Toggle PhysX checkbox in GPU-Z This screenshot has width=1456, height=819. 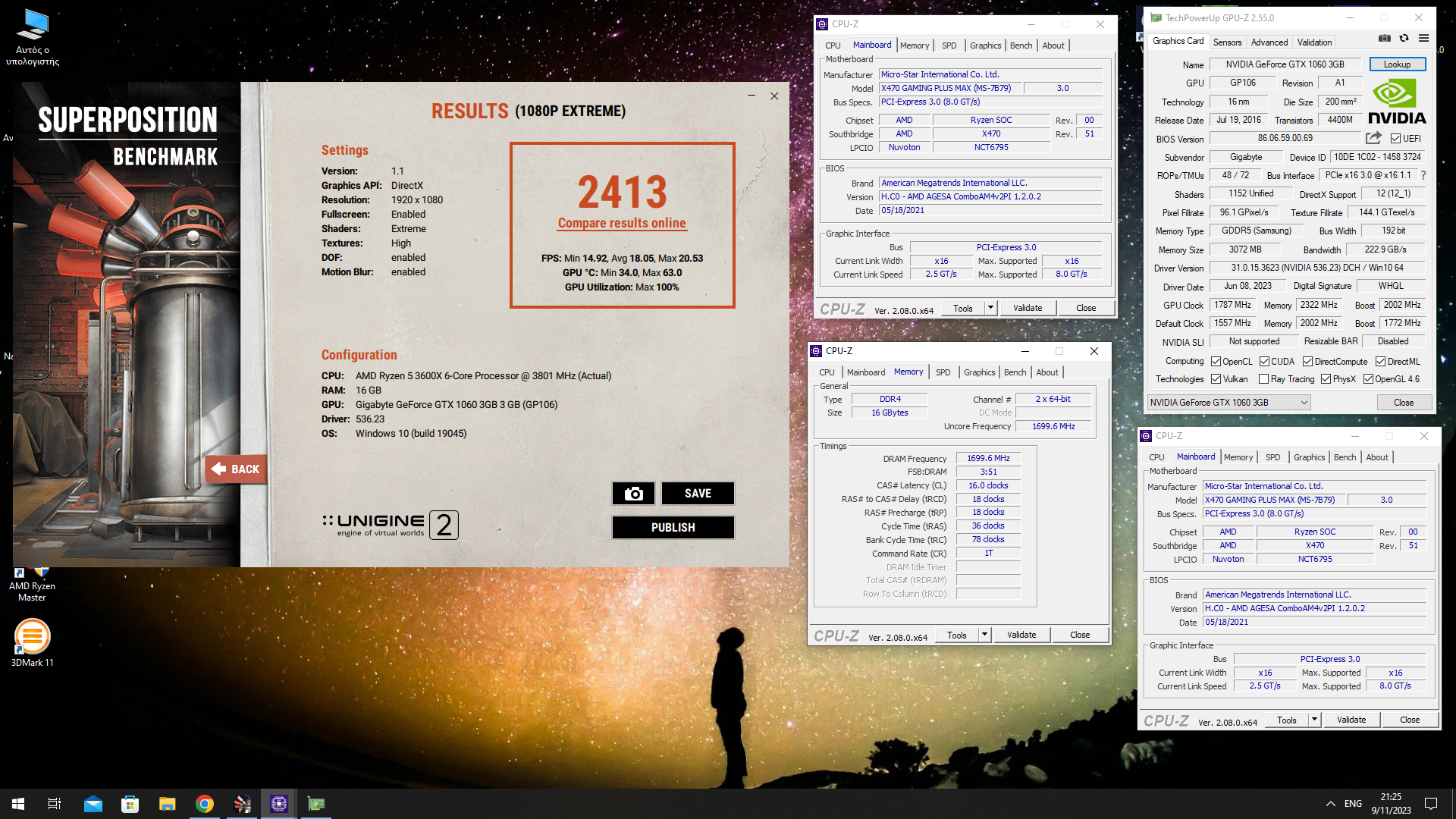(x=1326, y=379)
